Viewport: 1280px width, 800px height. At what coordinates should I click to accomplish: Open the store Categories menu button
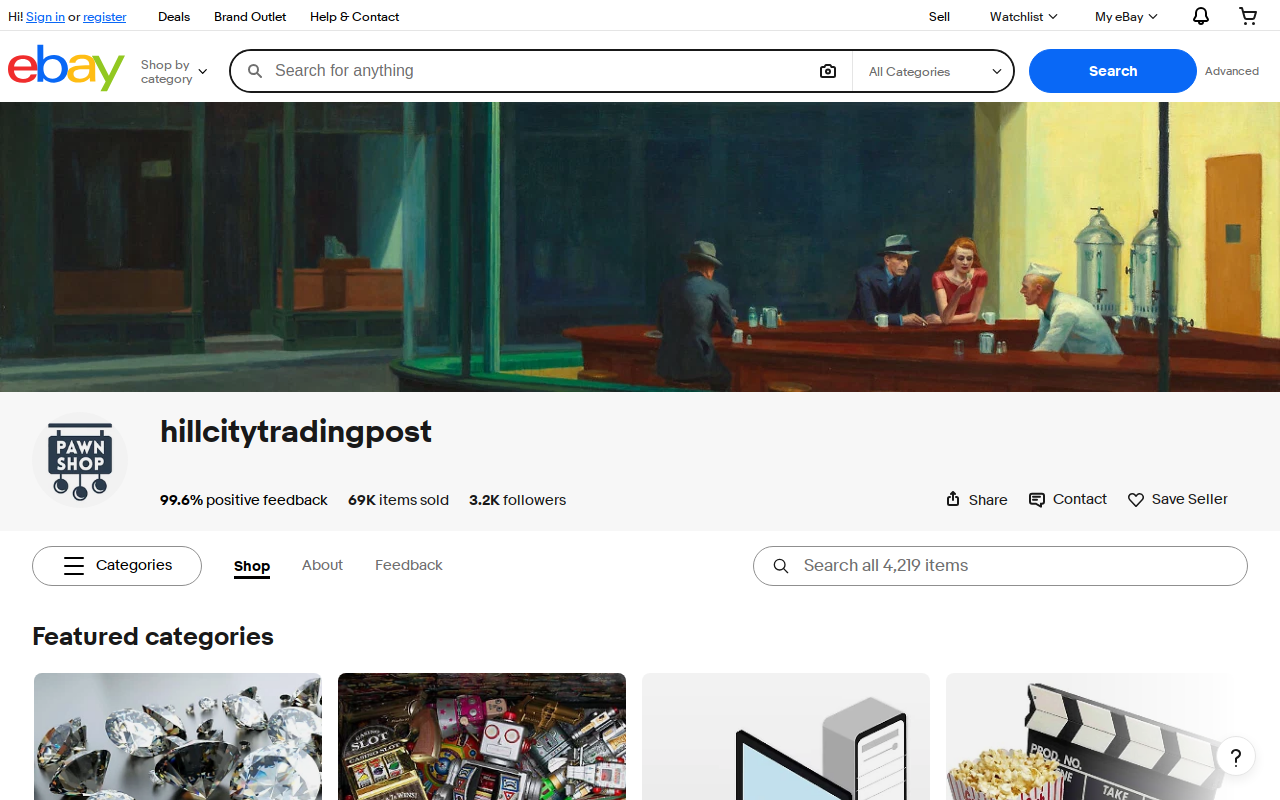(117, 566)
